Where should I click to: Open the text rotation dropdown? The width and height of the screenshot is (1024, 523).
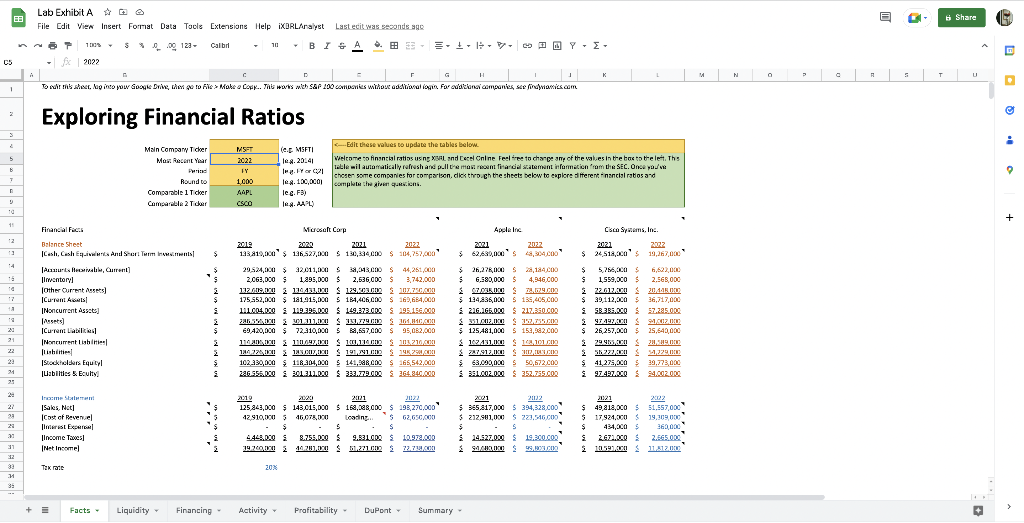(504, 46)
